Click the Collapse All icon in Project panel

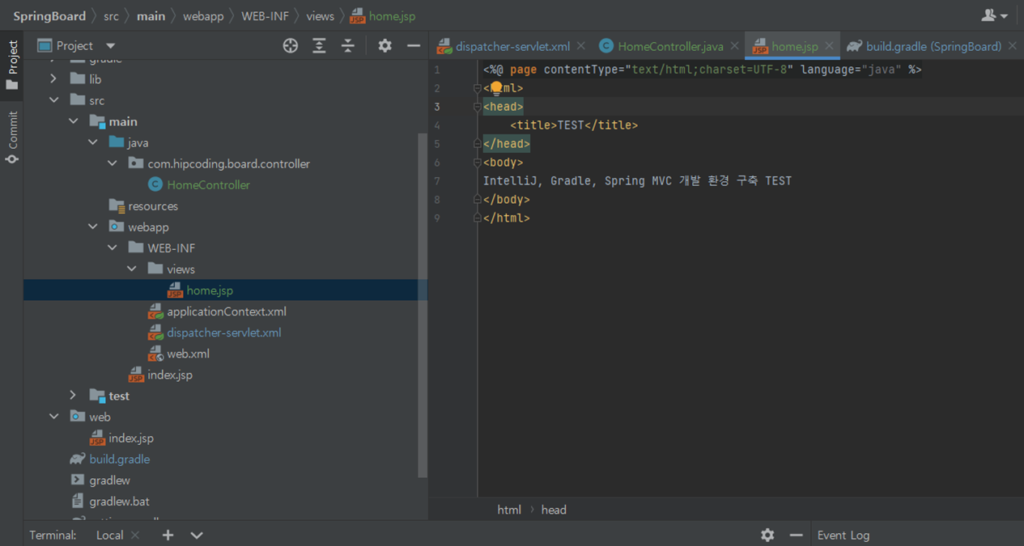tap(348, 46)
